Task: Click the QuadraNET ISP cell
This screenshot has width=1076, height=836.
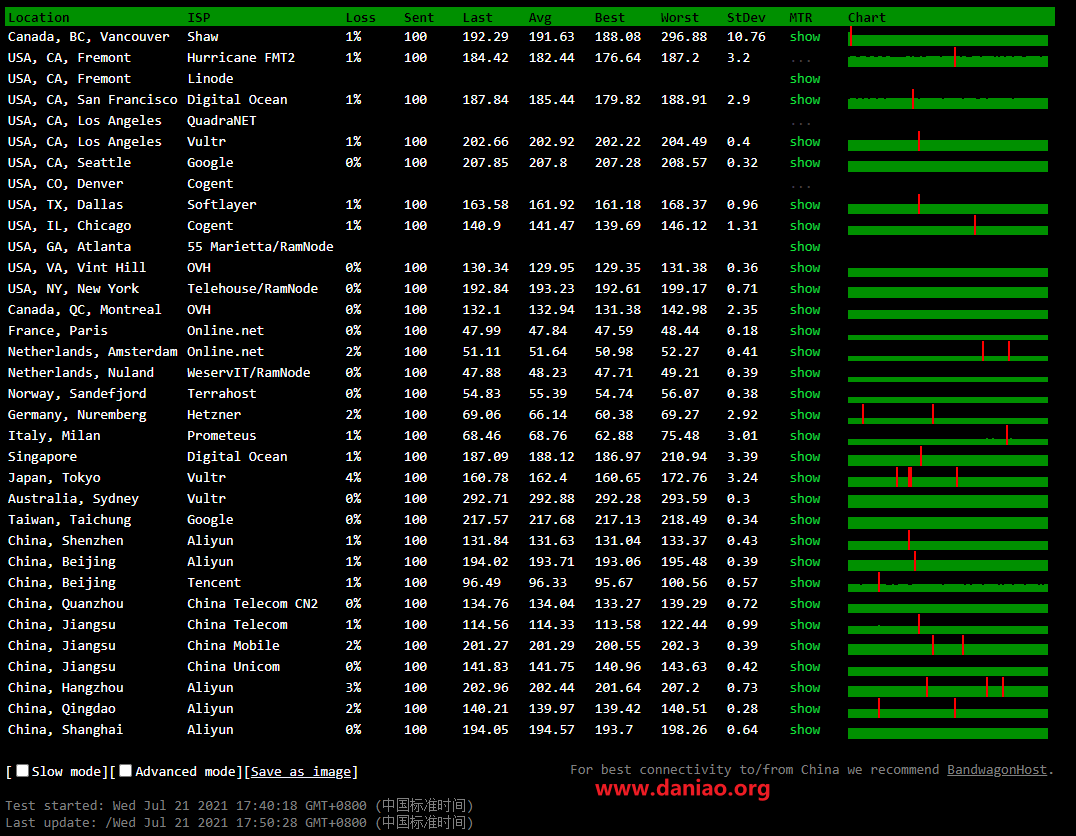Action: pyautogui.click(x=222, y=120)
